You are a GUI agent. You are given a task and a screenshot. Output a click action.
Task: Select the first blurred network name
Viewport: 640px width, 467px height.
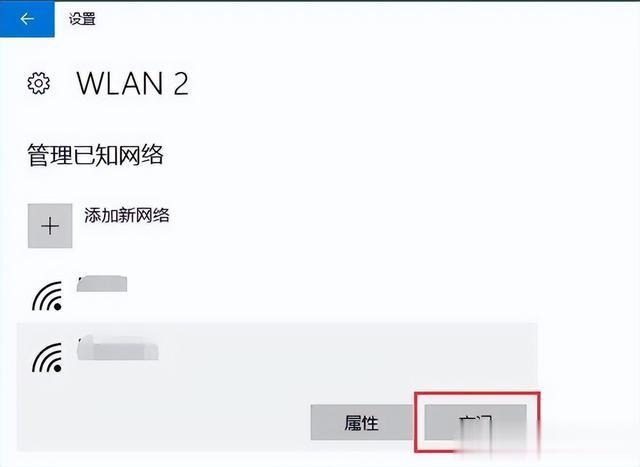(x=102, y=284)
